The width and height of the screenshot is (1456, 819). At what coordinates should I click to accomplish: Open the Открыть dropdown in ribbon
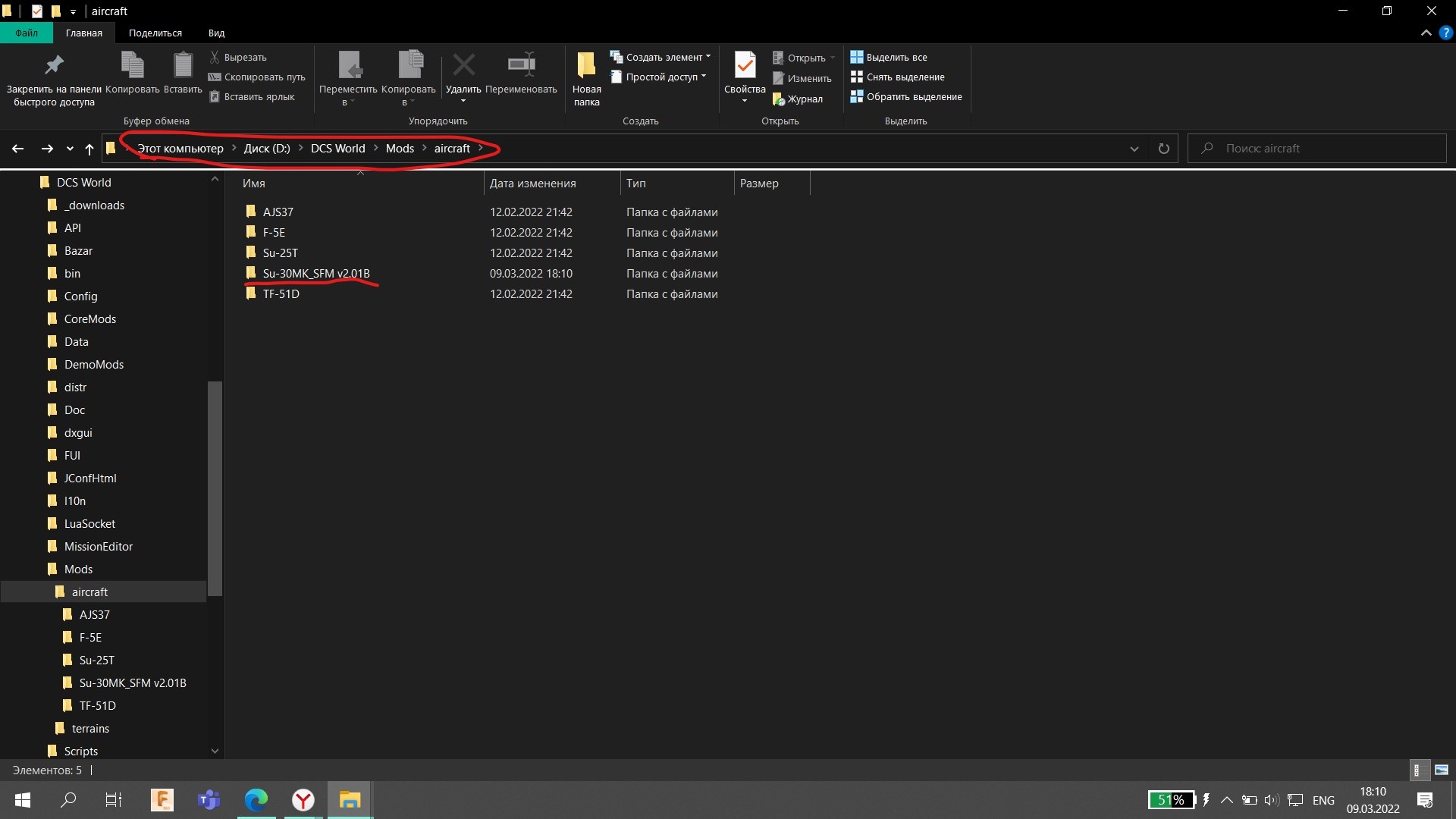803,58
